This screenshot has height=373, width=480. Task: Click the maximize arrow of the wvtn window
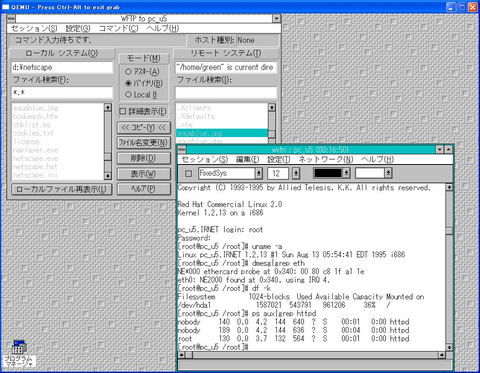[448, 149]
